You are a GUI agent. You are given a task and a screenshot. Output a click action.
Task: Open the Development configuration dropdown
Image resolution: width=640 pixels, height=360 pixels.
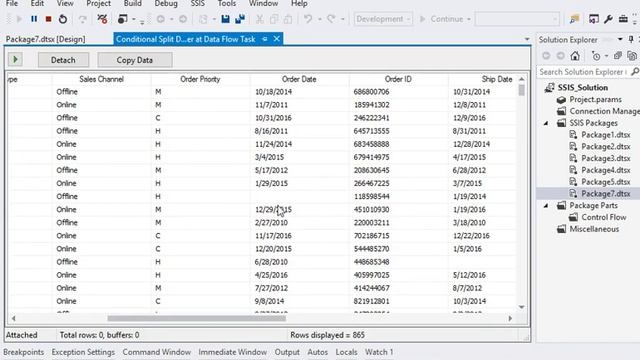coord(383,19)
